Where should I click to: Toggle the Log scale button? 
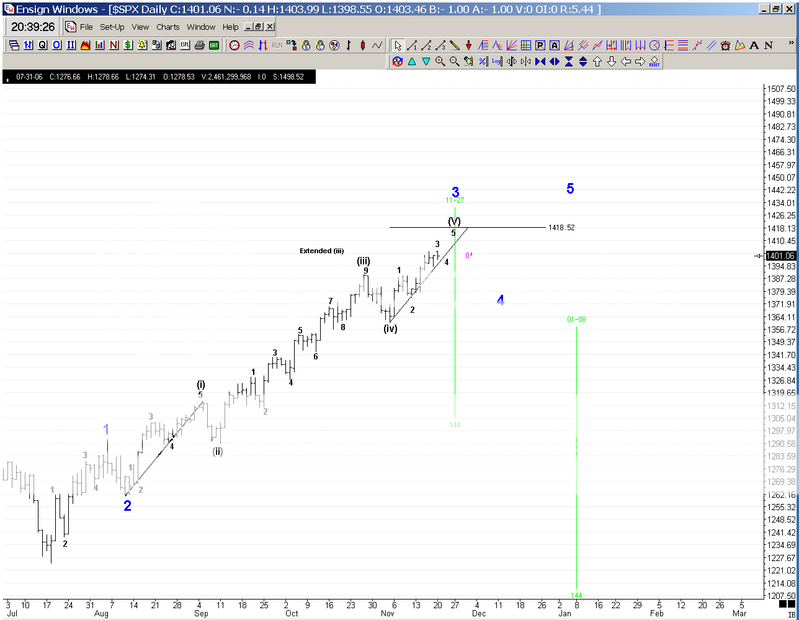pos(496,62)
